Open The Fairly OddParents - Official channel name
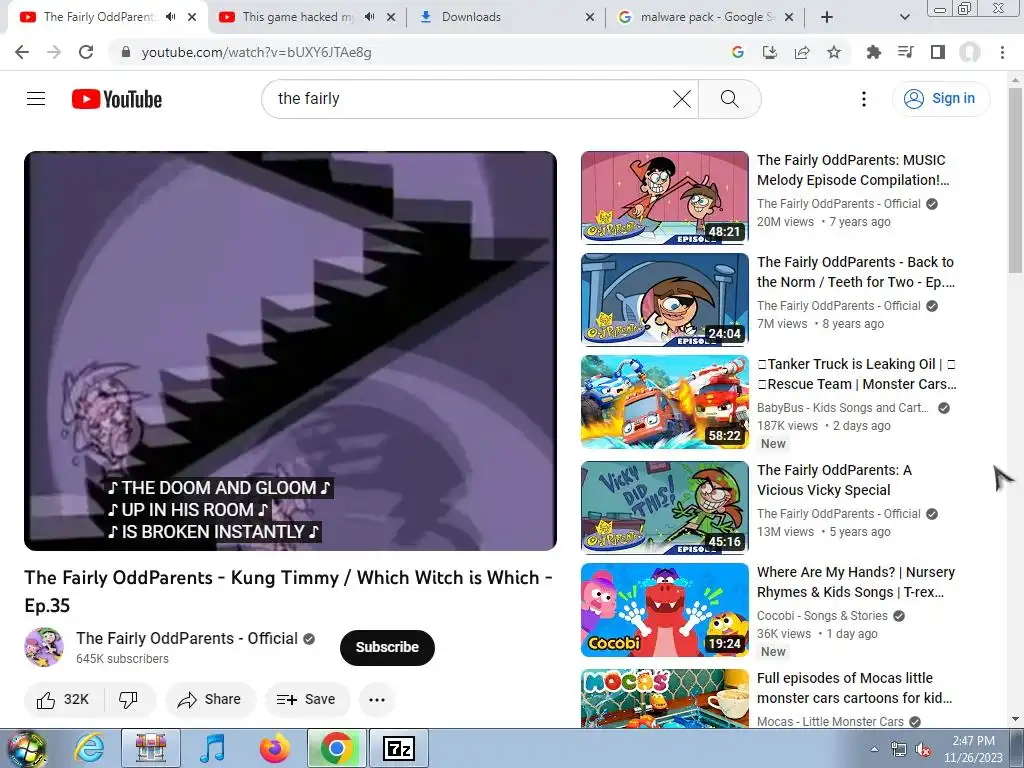The image size is (1024, 768). pyautogui.click(x=187, y=638)
